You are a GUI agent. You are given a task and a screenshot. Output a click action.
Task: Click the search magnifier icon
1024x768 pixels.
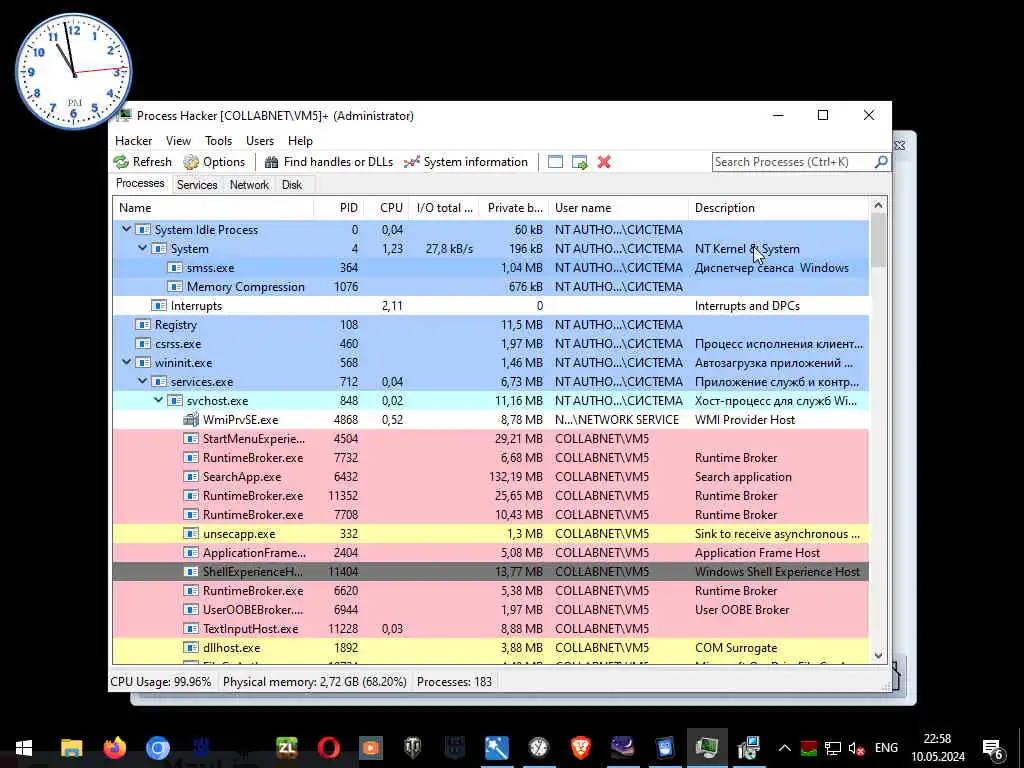point(881,161)
